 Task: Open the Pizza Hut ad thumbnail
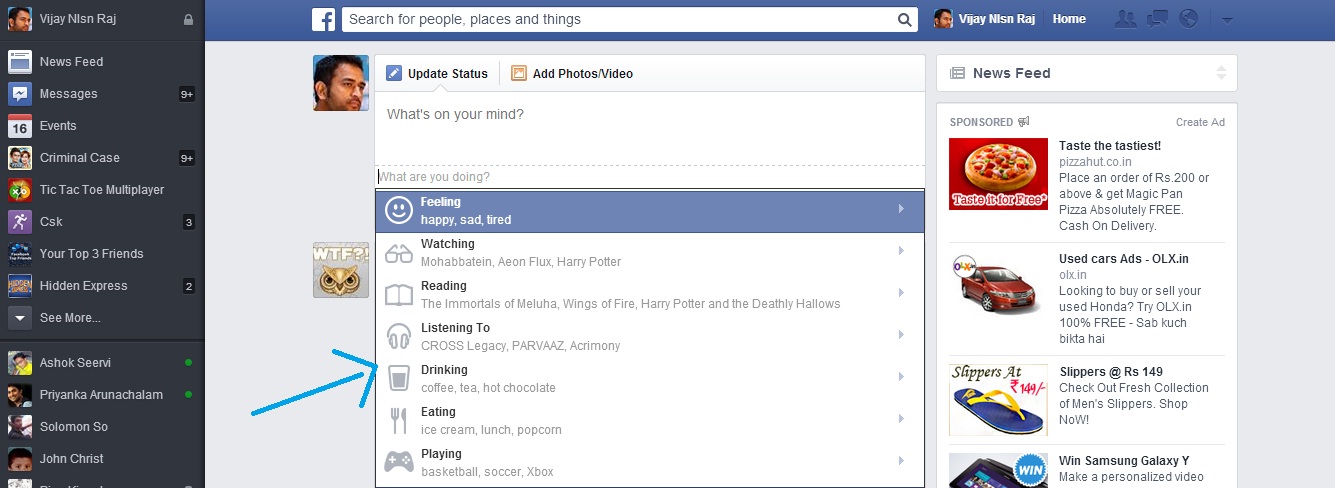click(998, 173)
